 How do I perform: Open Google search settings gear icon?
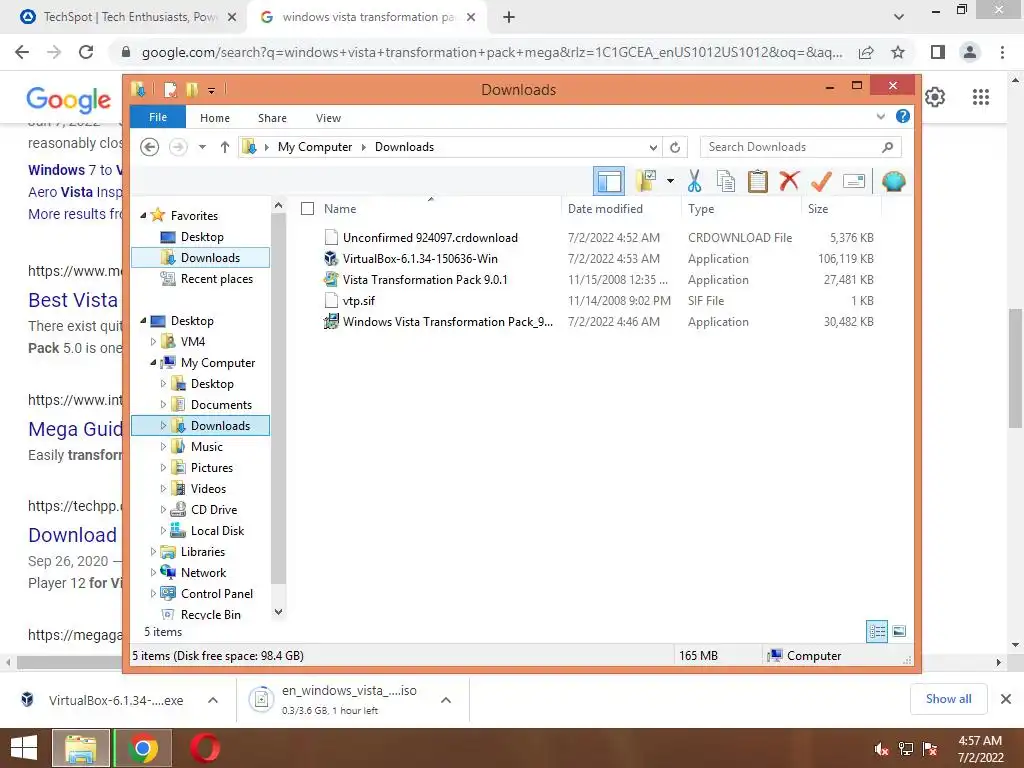tap(935, 97)
